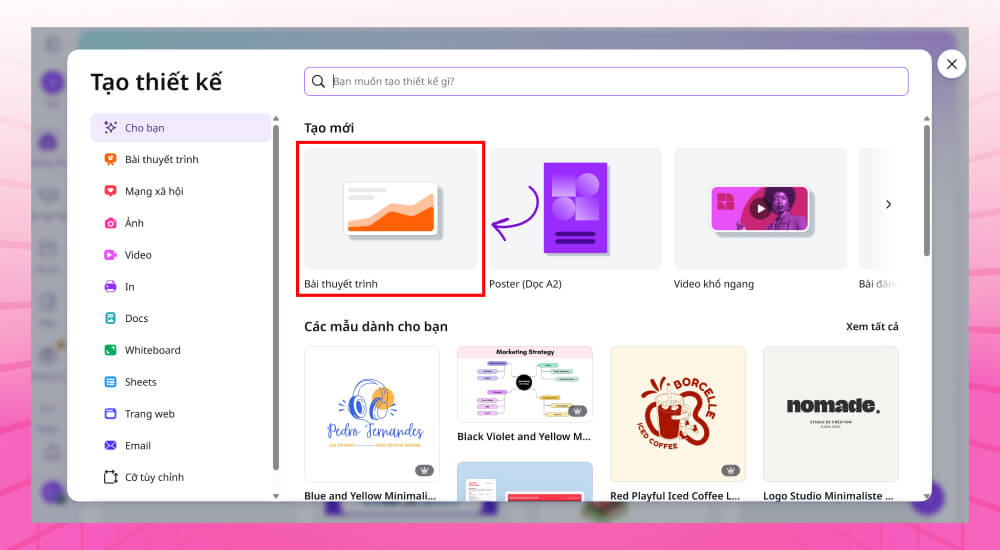Click the green Whiteboard icon
The image size is (1000, 550).
click(110, 350)
